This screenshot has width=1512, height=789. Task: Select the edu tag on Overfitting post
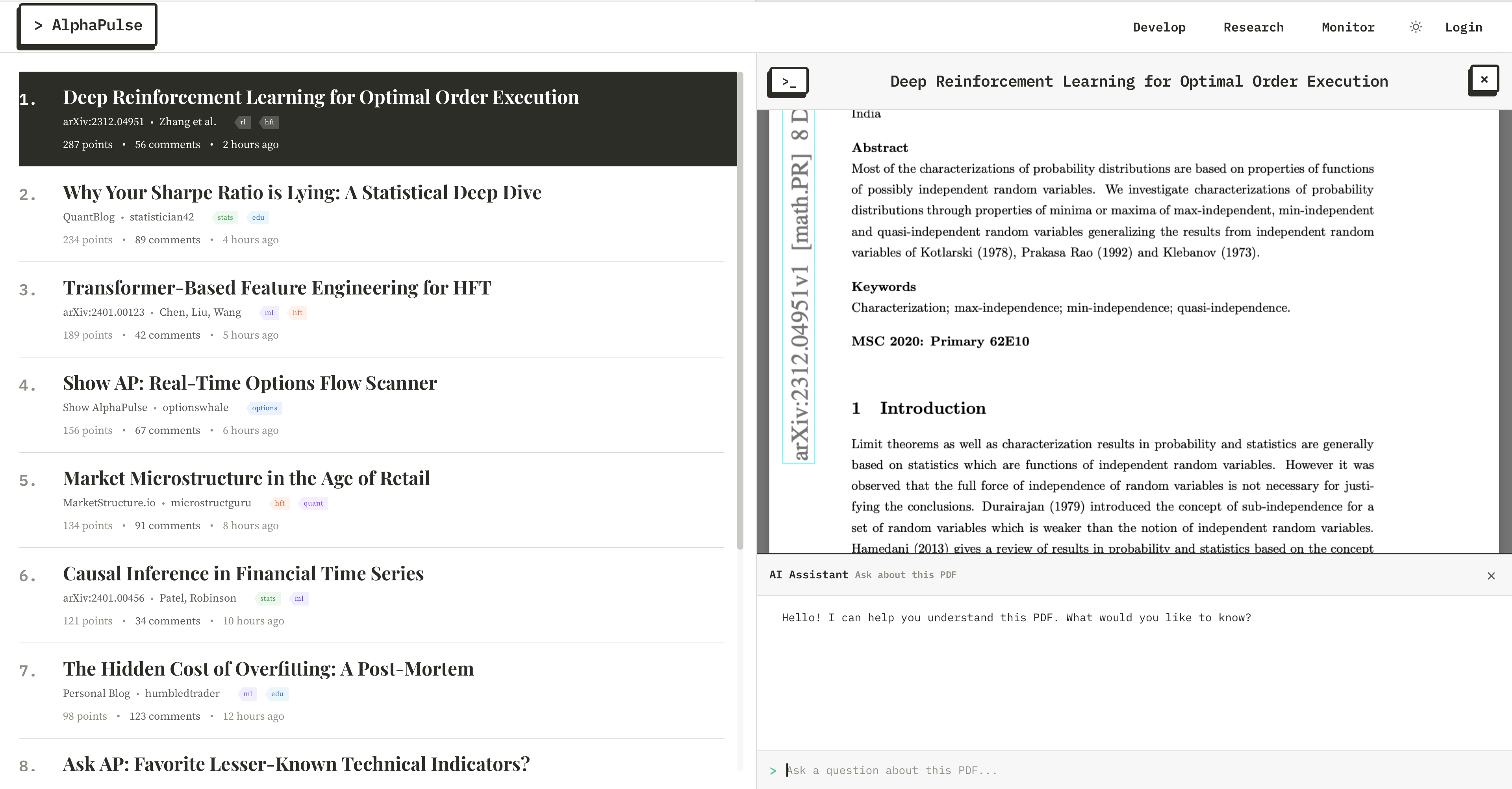(x=277, y=694)
